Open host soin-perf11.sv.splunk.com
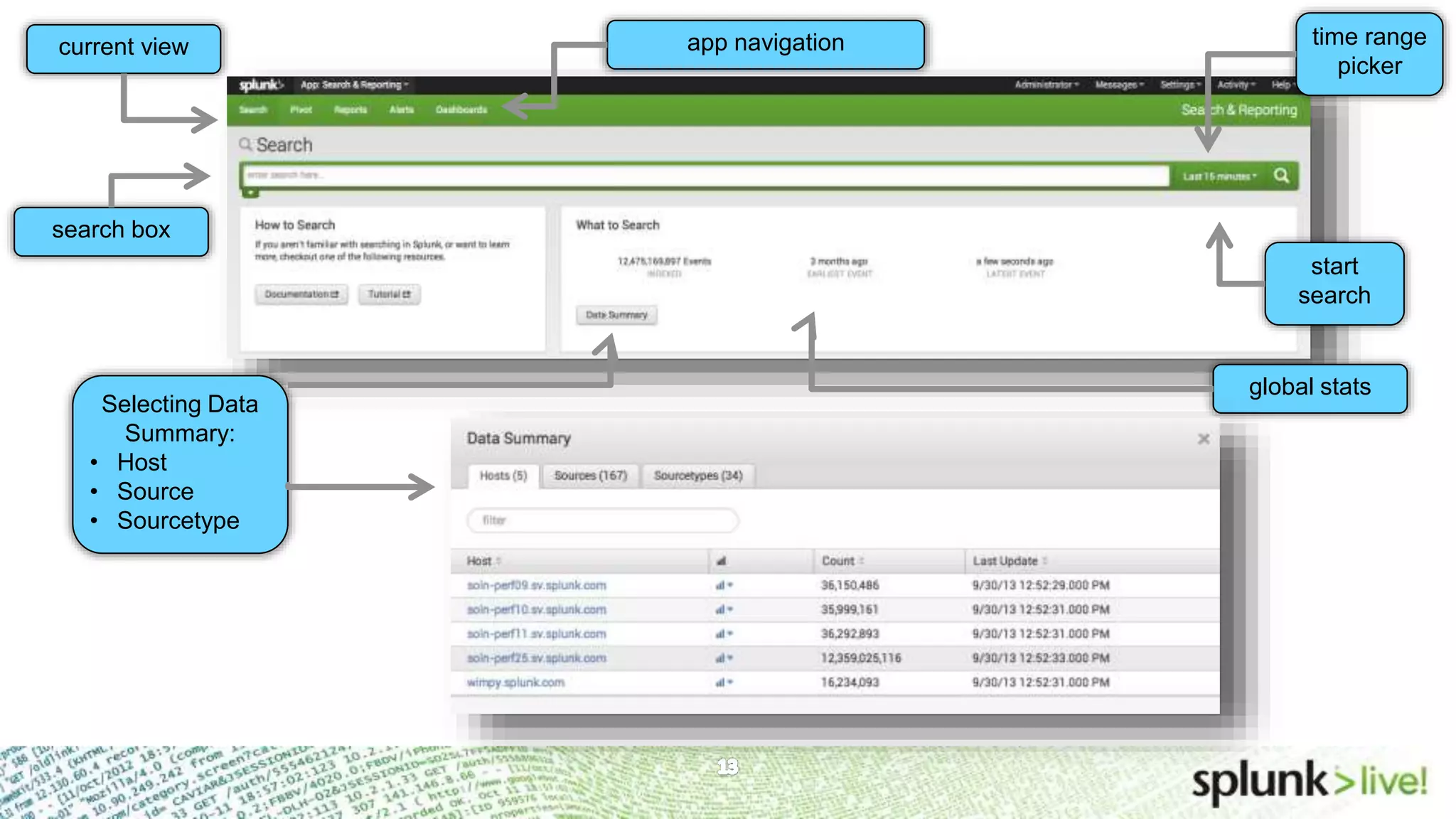 536,633
